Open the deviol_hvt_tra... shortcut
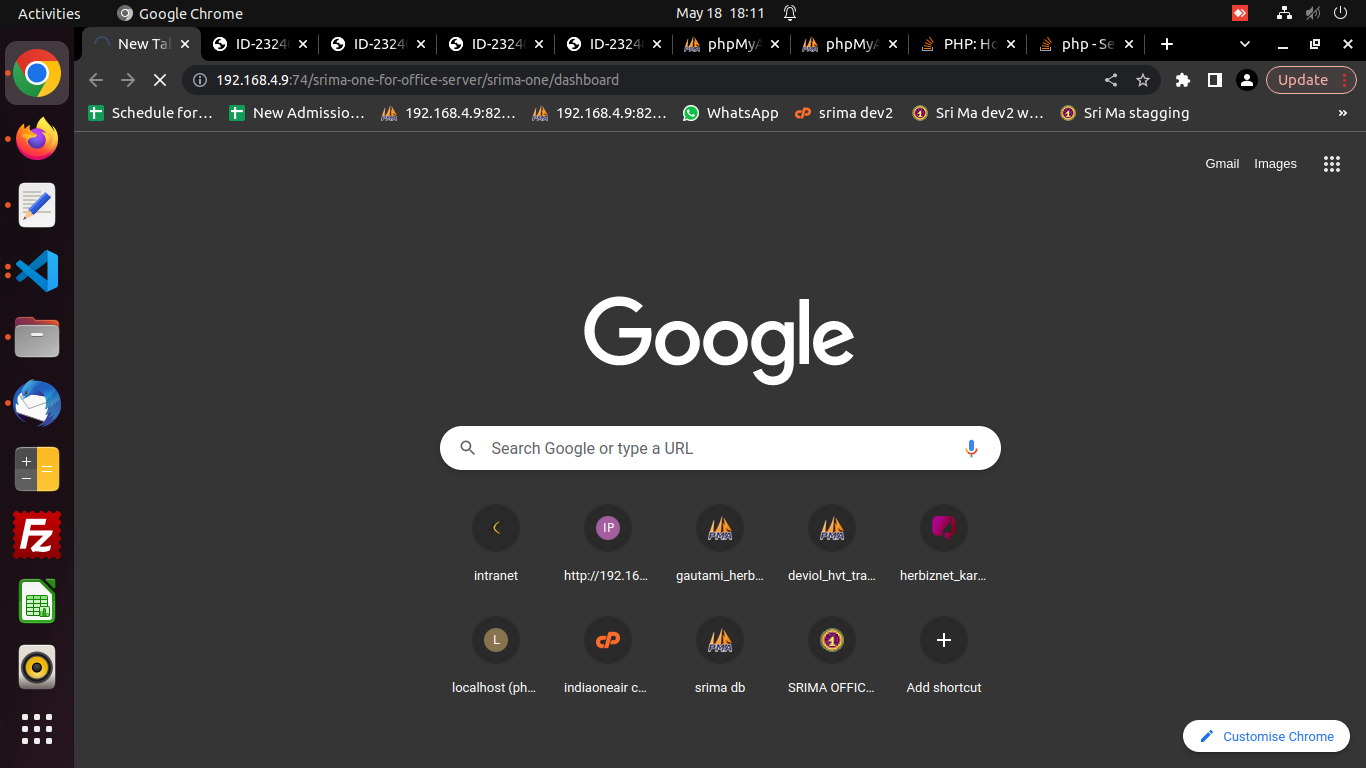1366x768 pixels. click(832, 543)
